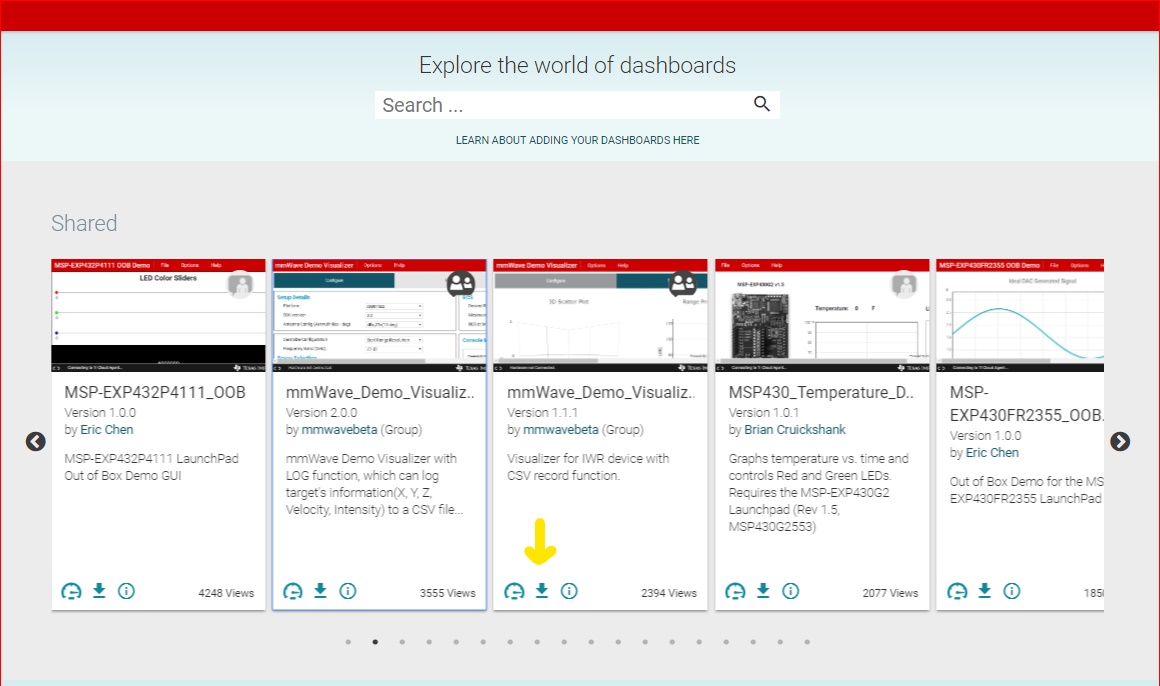Launch mmWave Visualizer version 1.1.1 gauge icon
Image resolution: width=1160 pixels, height=686 pixels.
(514, 591)
